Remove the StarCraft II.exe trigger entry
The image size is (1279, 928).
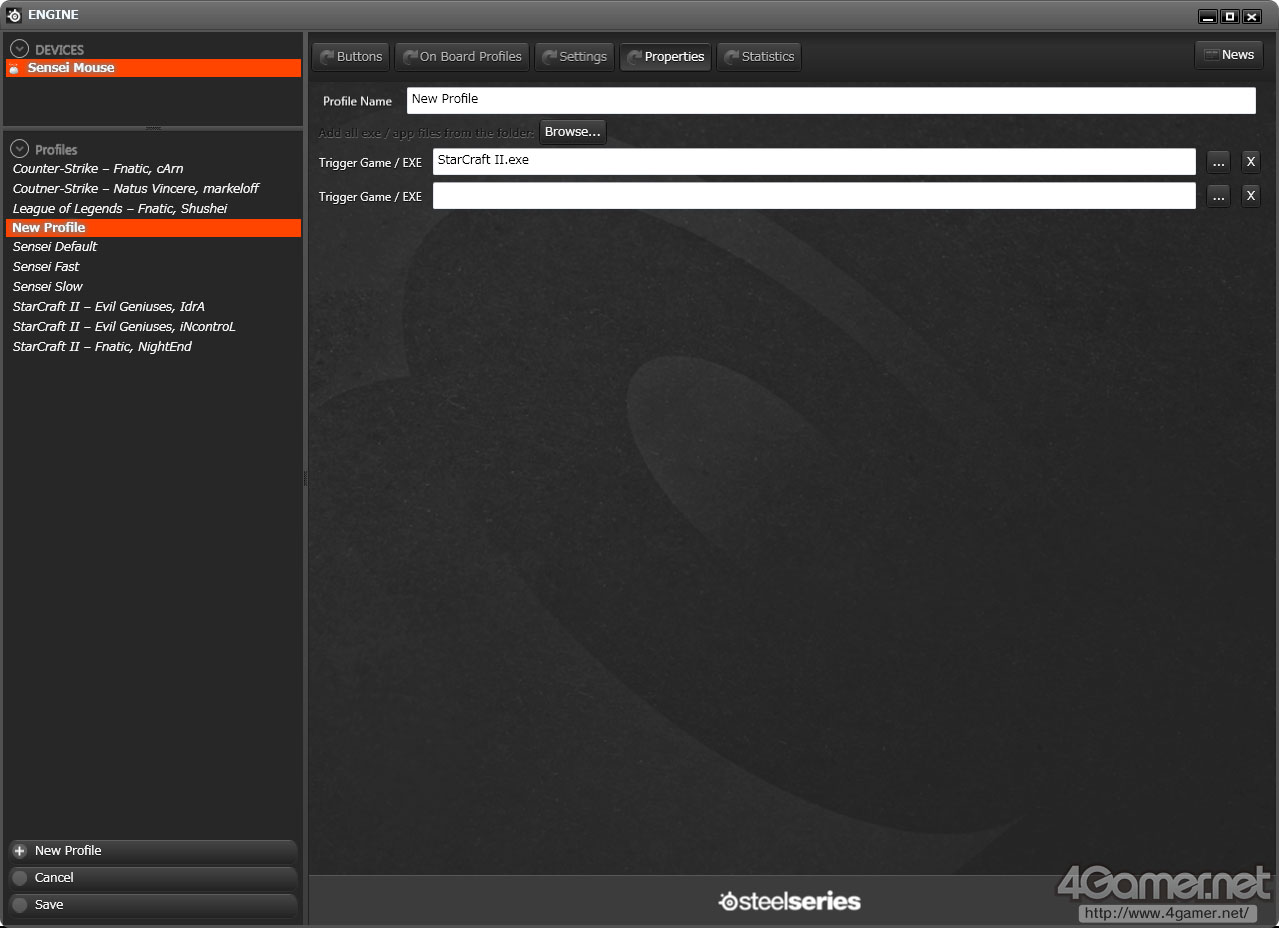[1251, 162]
